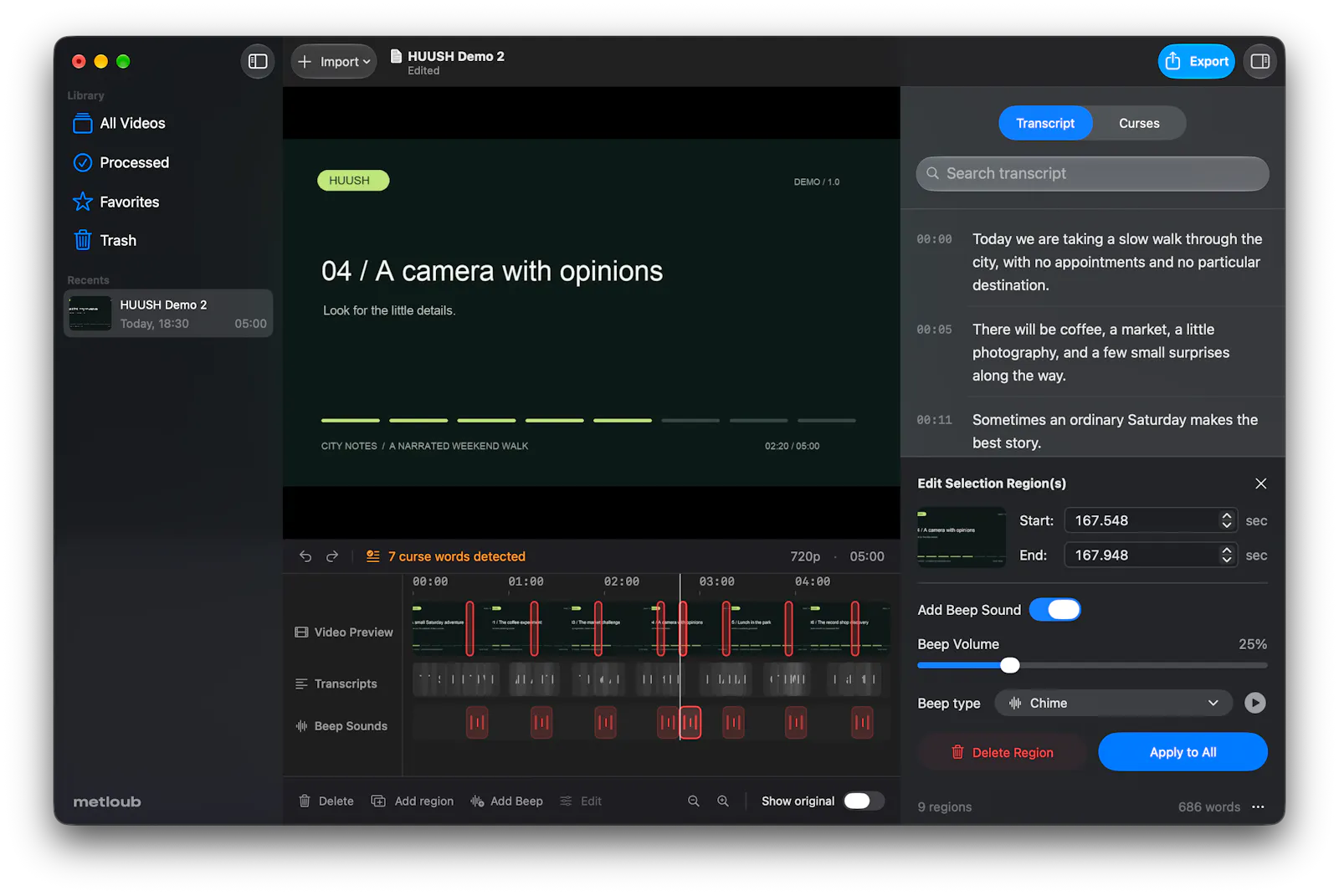Preview the Chime beep sound
Viewport: 1339px width, 896px height.
click(1254, 703)
